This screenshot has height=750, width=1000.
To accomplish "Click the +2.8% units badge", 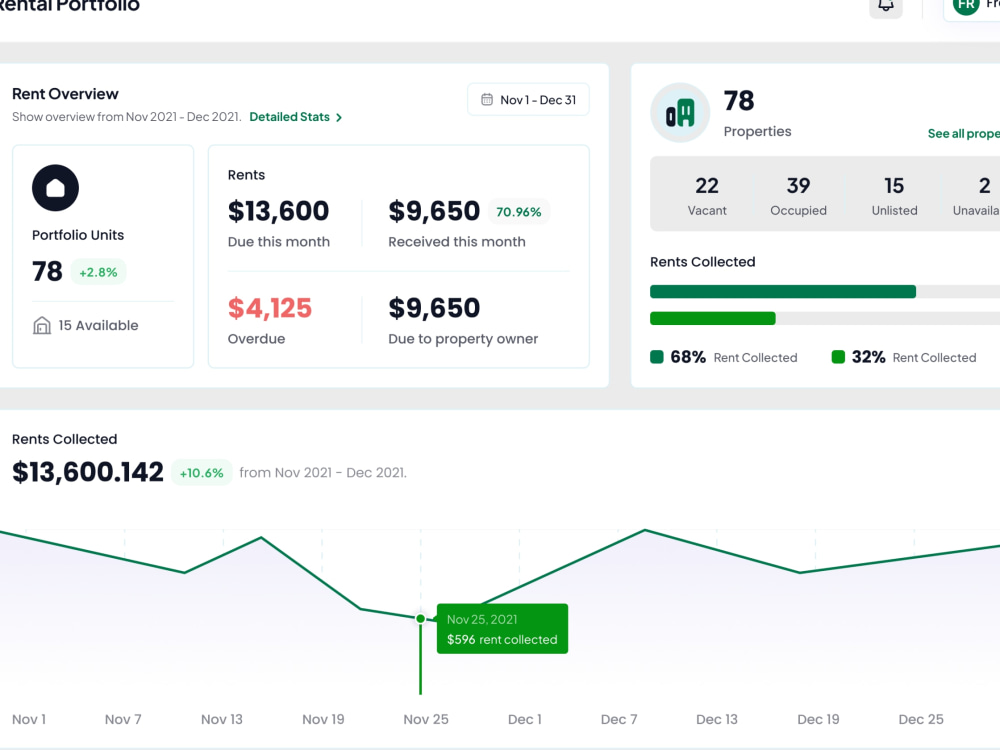I will 98,272.
